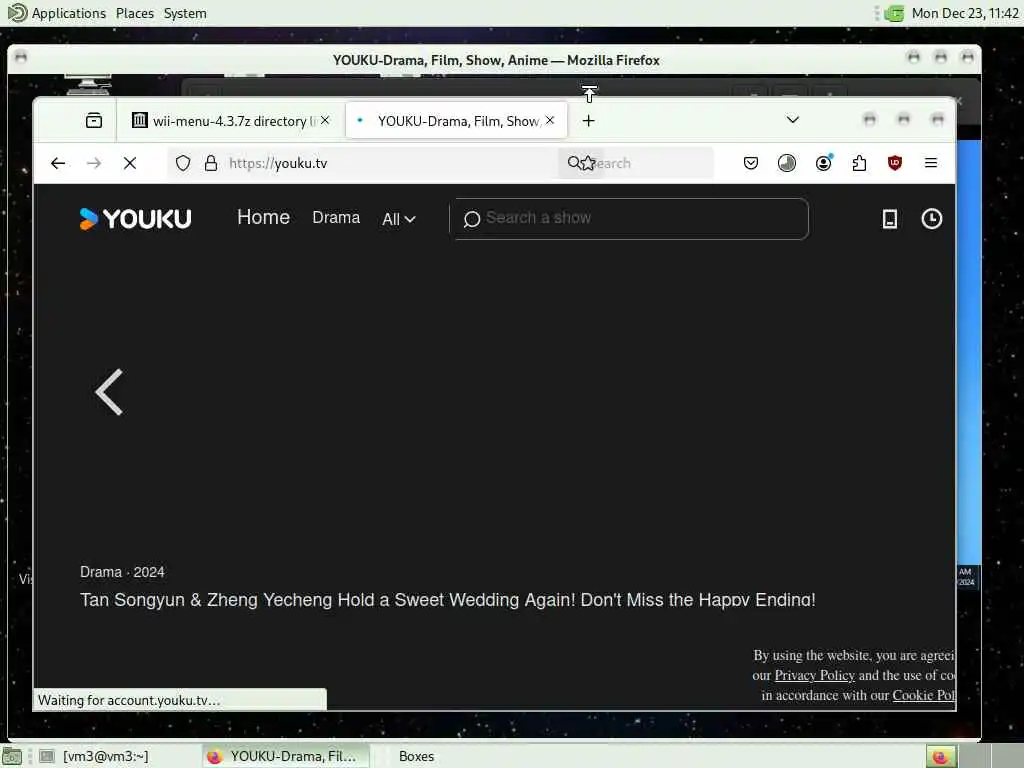Open the Cookie Policy link

923,696
